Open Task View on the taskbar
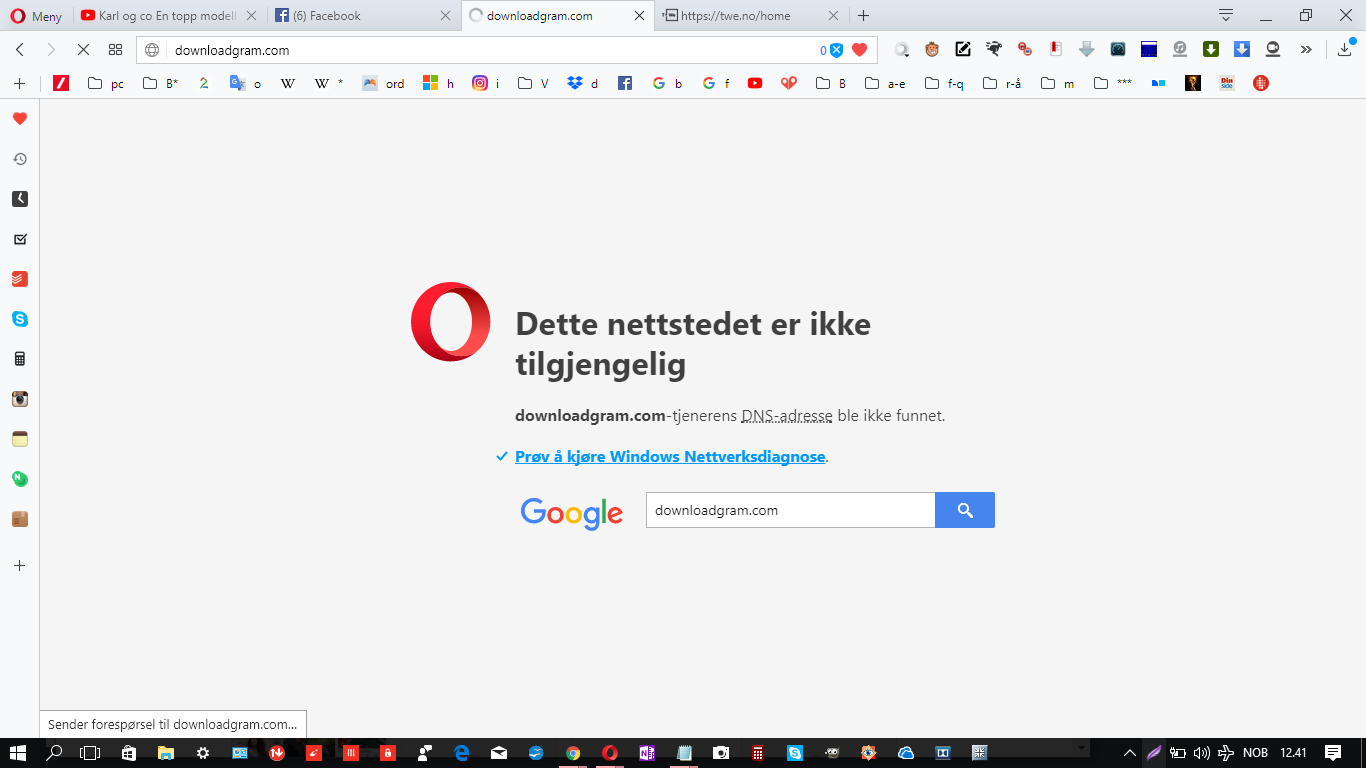The height and width of the screenshot is (768, 1366). point(91,753)
